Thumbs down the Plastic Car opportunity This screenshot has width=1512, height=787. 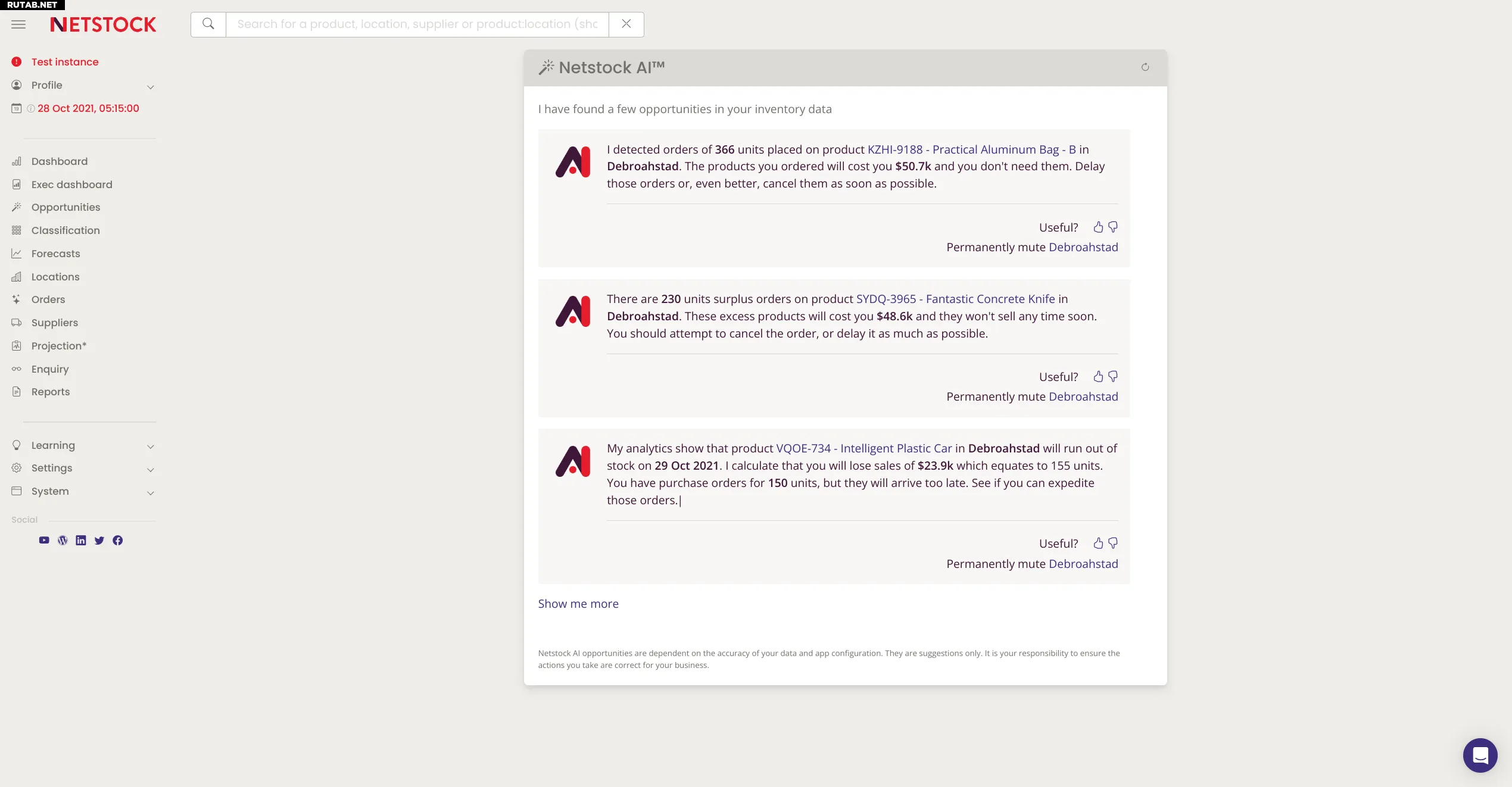[x=1113, y=543]
